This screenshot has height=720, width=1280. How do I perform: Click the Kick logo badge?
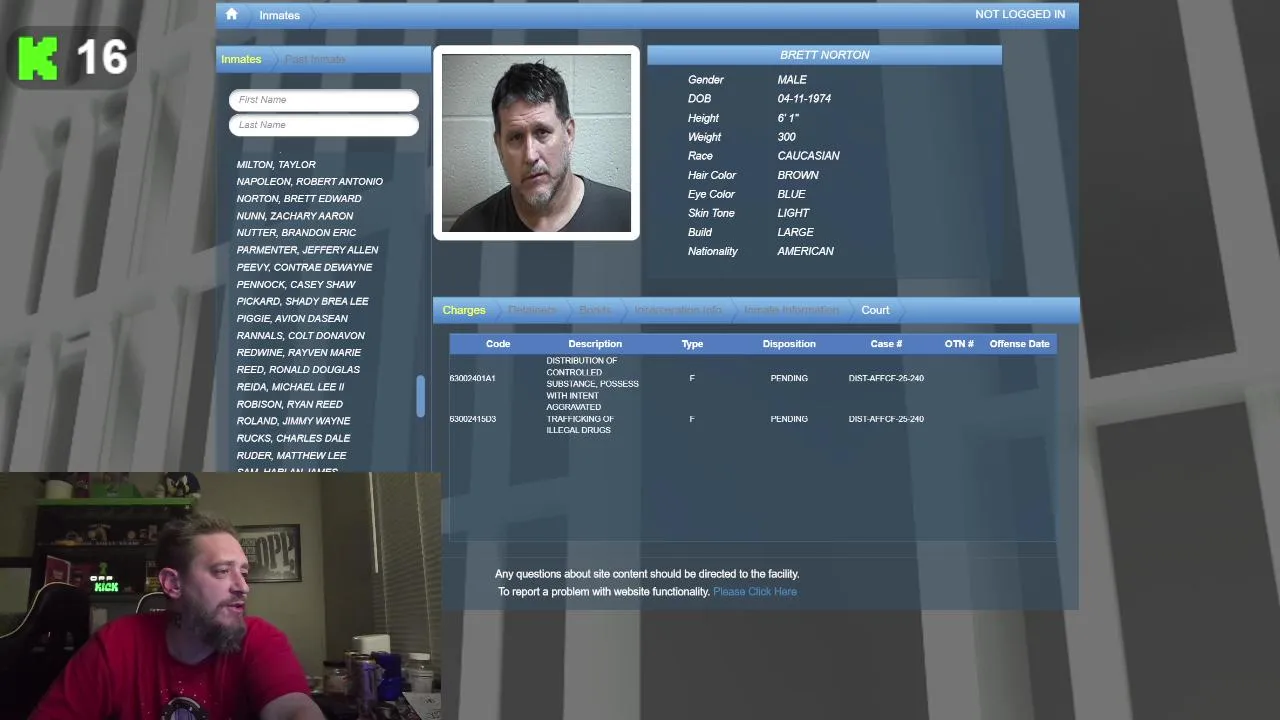point(38,58)
